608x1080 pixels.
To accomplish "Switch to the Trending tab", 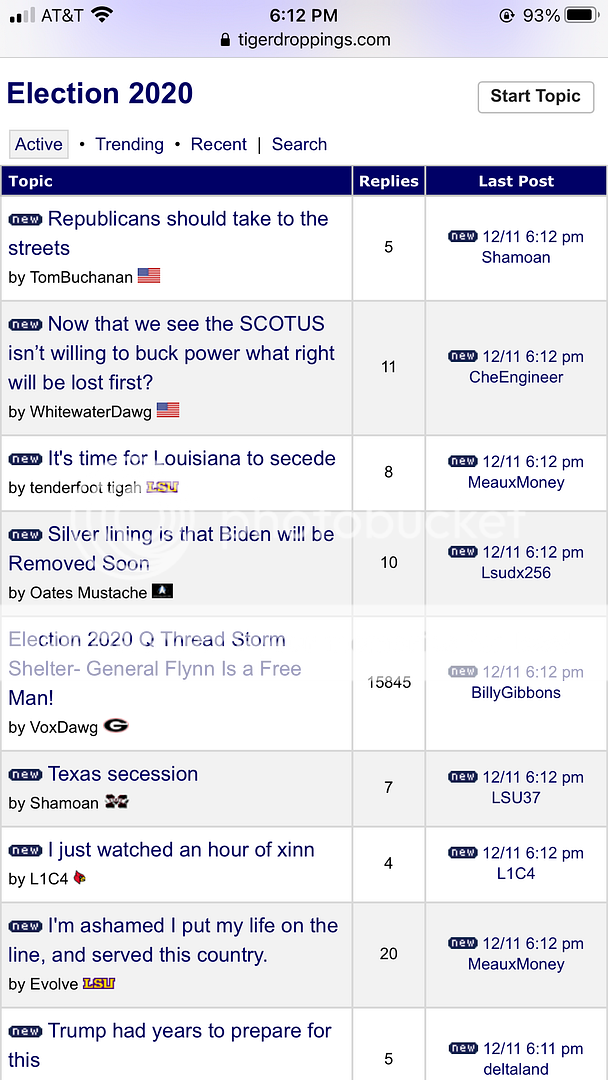I will pyautogui.click(x=129, y=144).
